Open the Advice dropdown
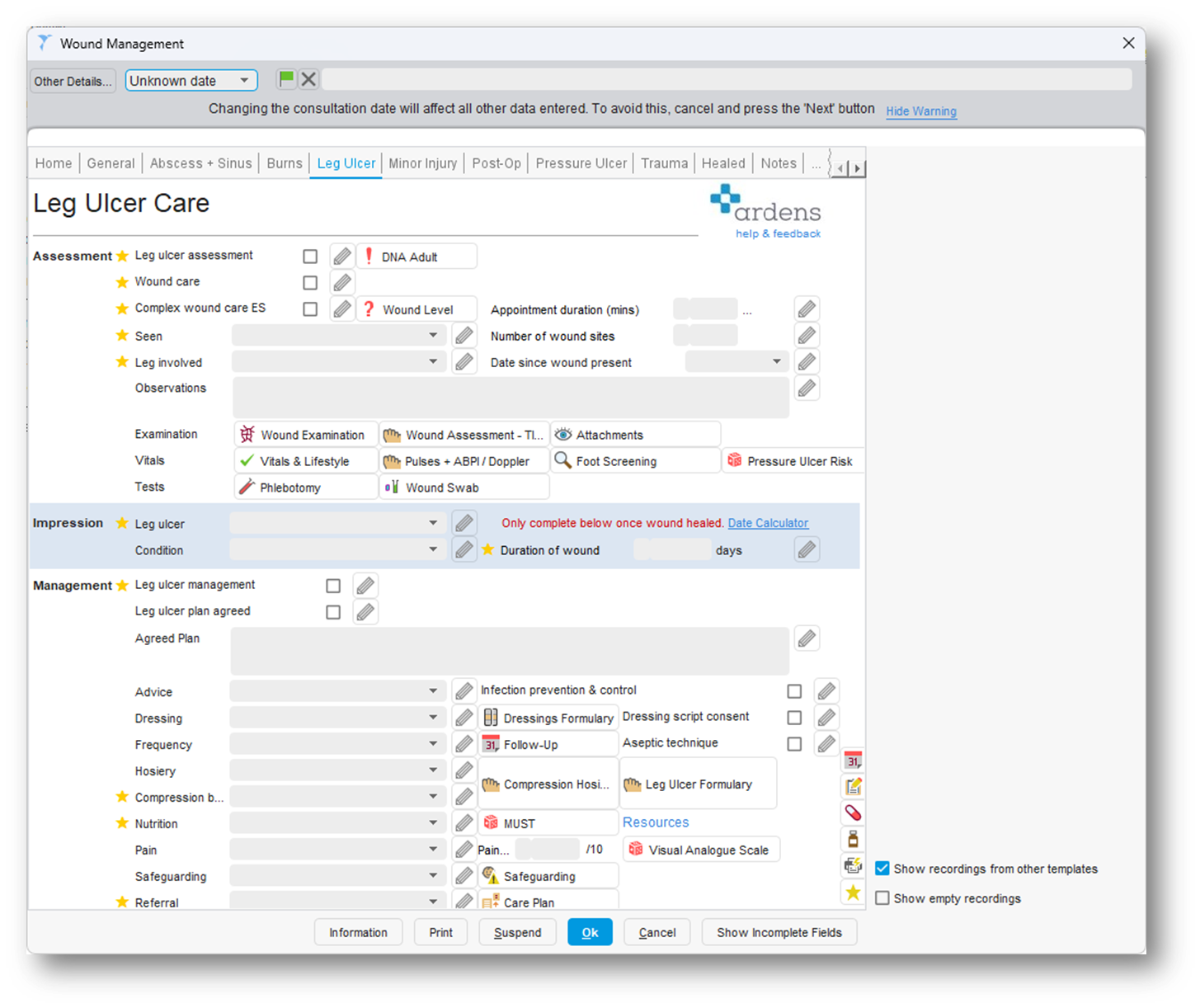Viewport: 1200px width, 1008px height. coord(338,691)
